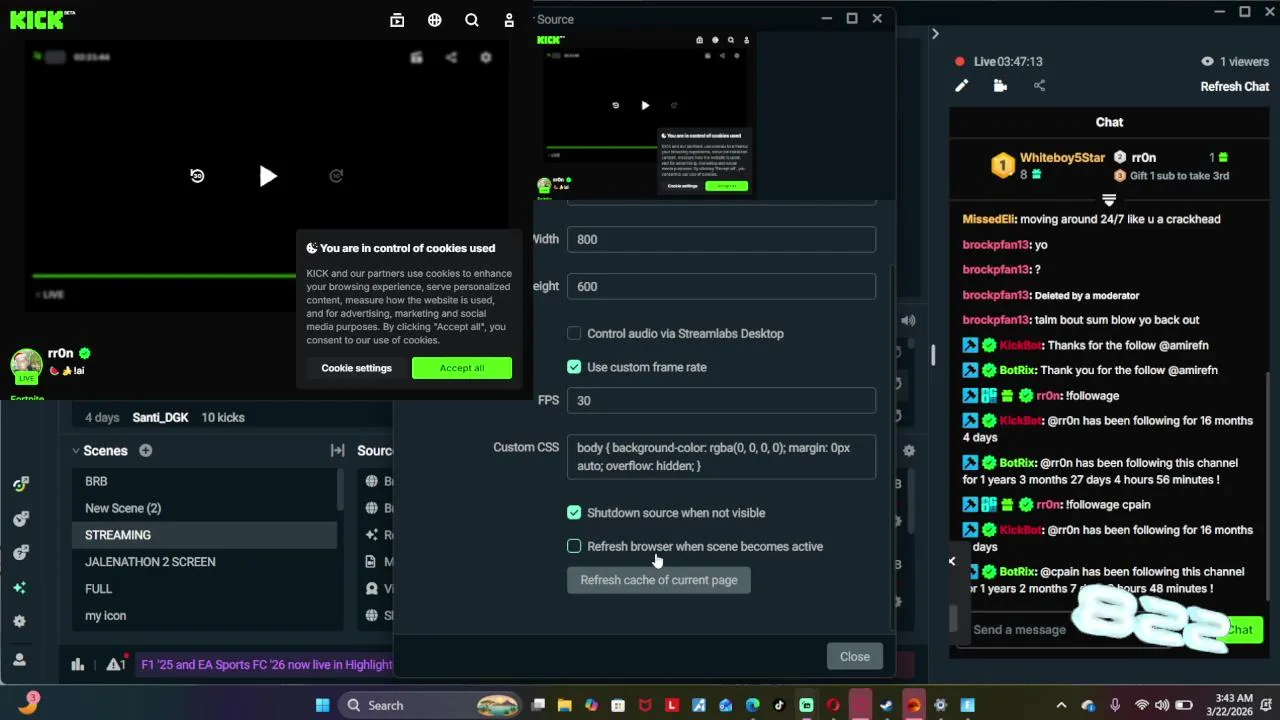Click Refresh cache of current page
Screen dimensions: 1280x720
click(x=659, y=580)
